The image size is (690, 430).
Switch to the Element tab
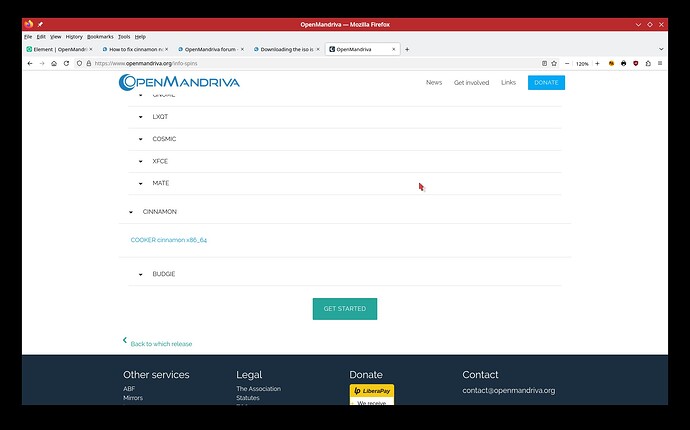tap(59, 49)
